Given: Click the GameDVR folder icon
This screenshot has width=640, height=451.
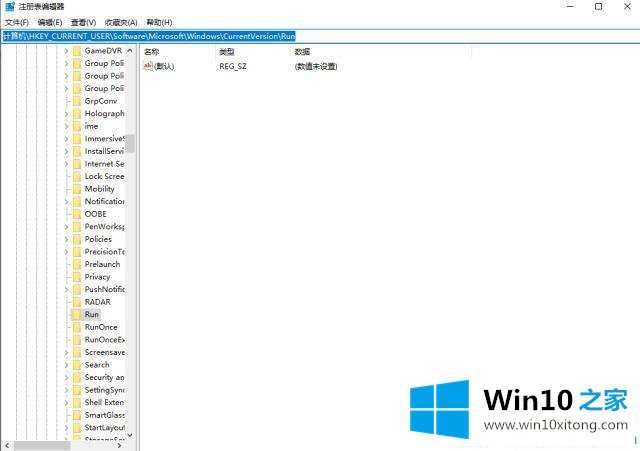Looking at the screenshot, I should pyautogui.click(x=77, y=51).
